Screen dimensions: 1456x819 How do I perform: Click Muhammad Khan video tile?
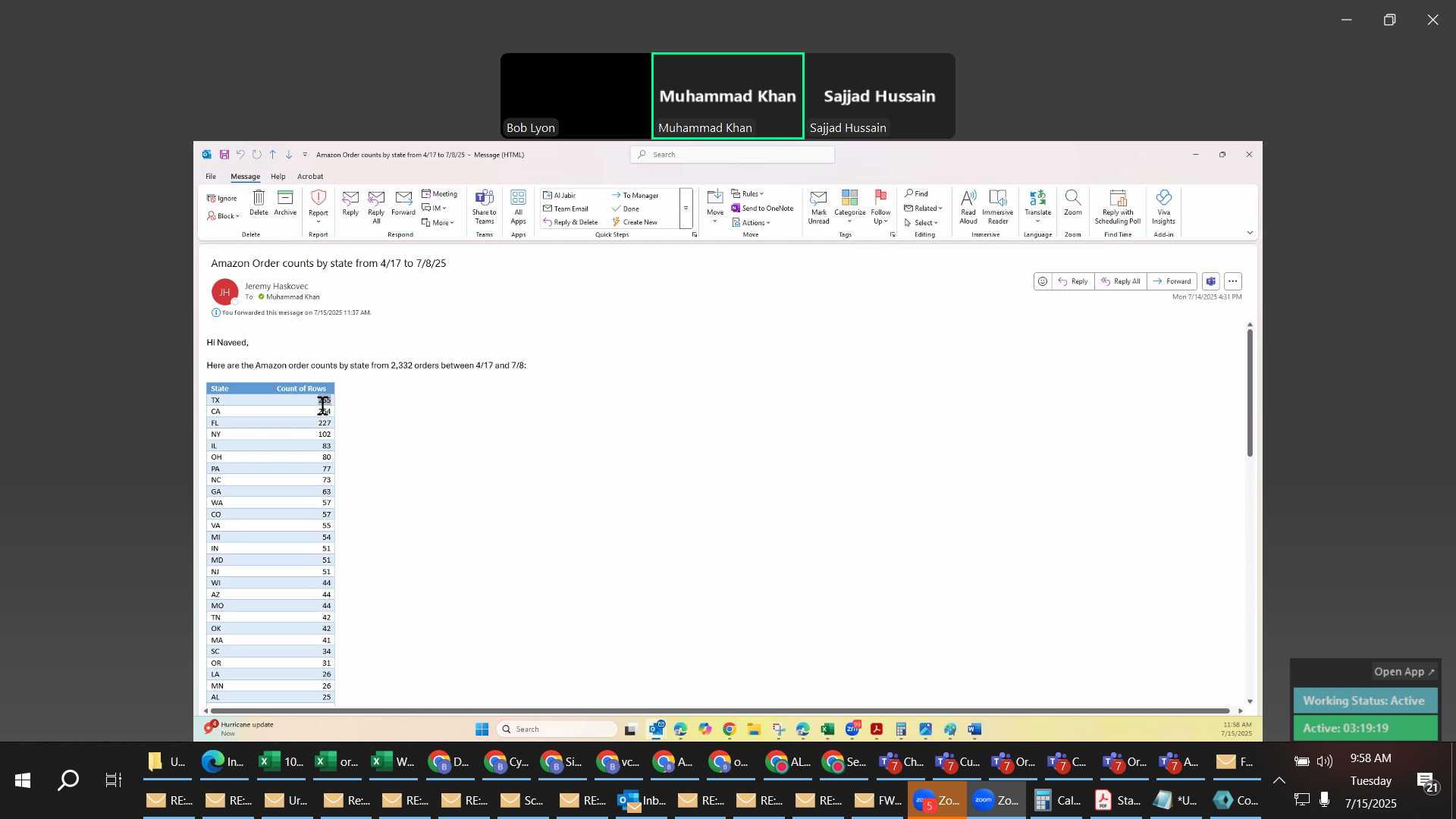coord(728,96)
